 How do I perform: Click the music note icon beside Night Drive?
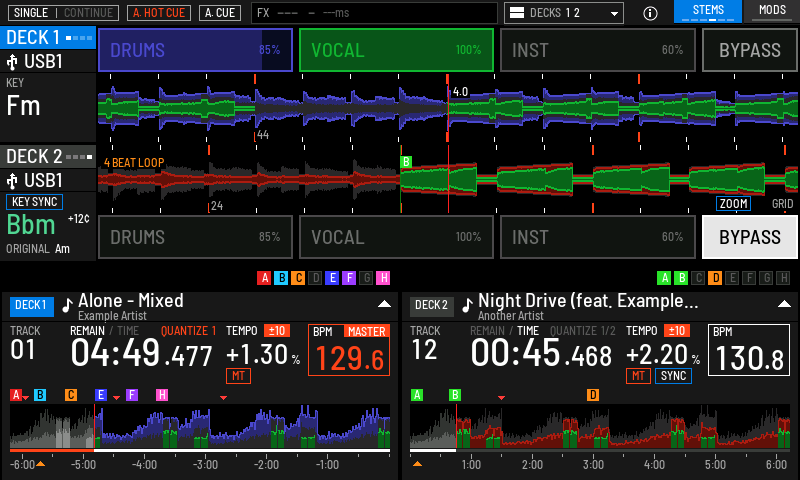[467, 305]
